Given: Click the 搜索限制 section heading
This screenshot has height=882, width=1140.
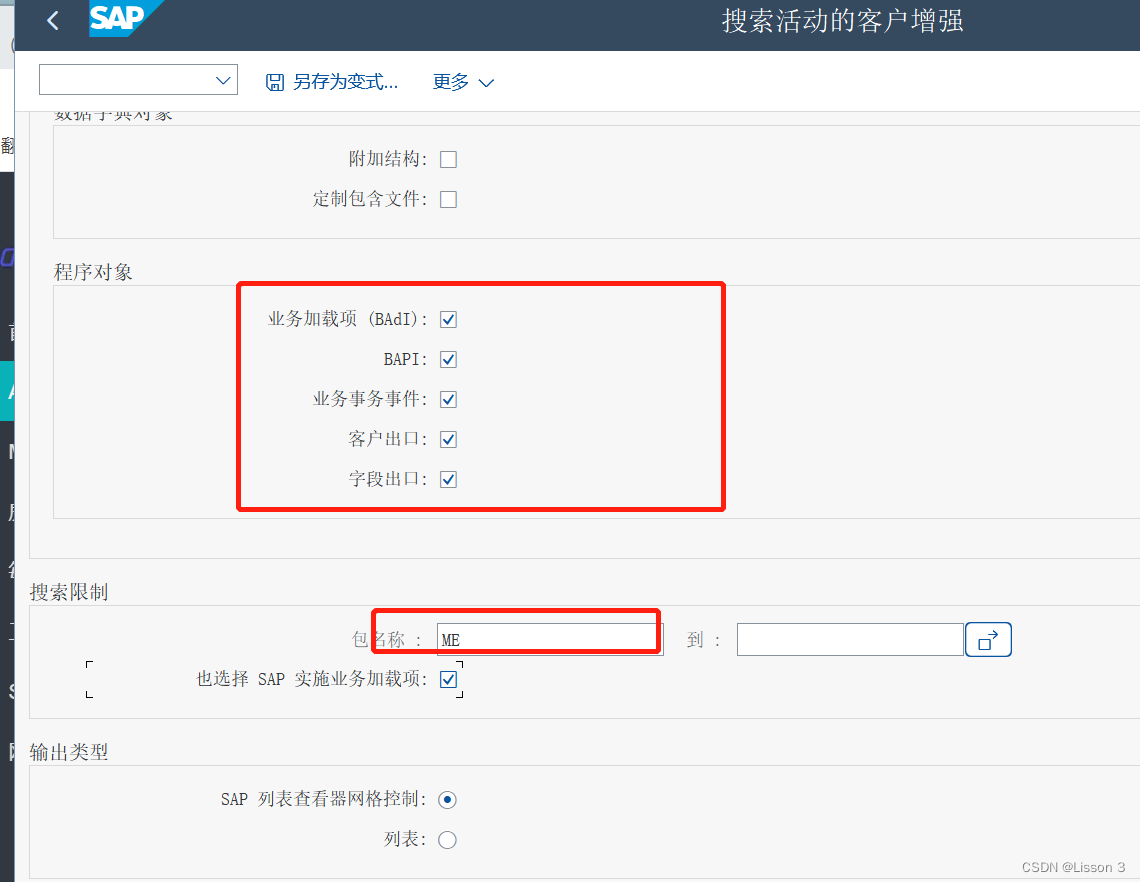Looking at the screenshot, I should (69, 592).
